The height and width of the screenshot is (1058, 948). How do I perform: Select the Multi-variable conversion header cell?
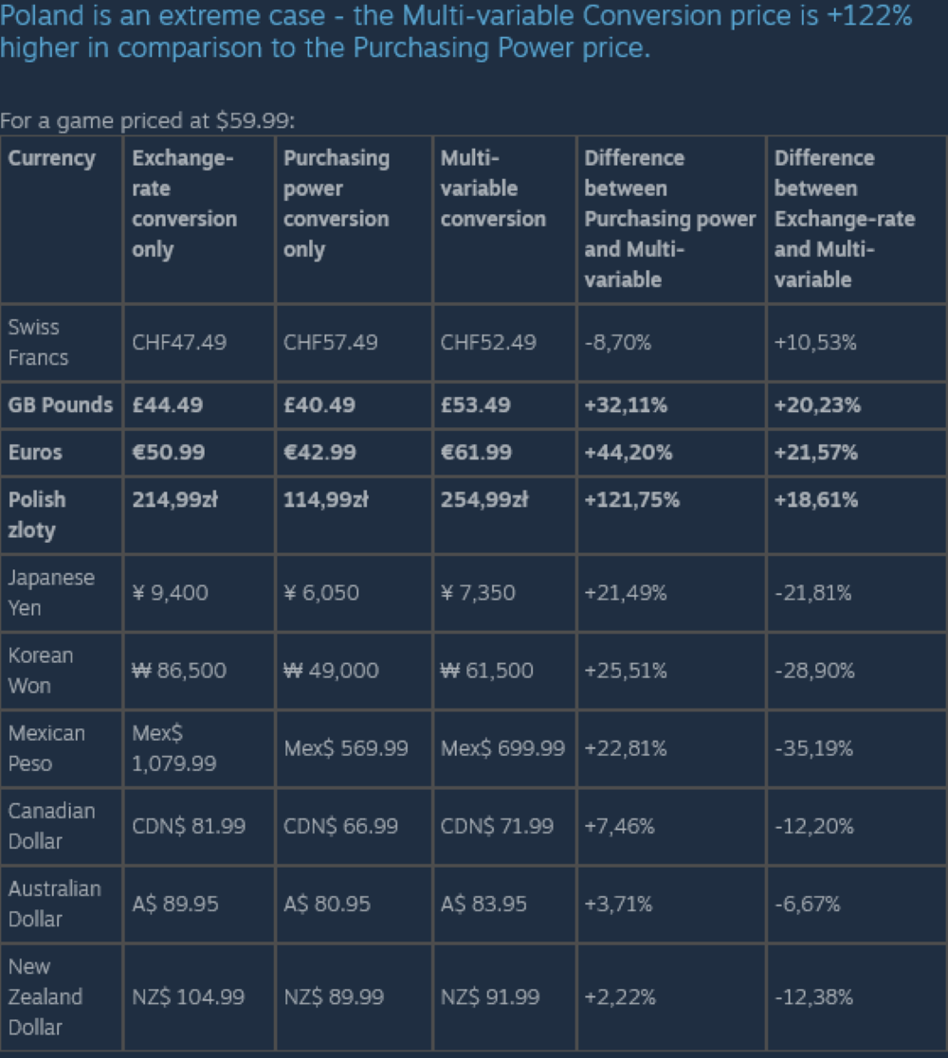click(x=505, y=219)
